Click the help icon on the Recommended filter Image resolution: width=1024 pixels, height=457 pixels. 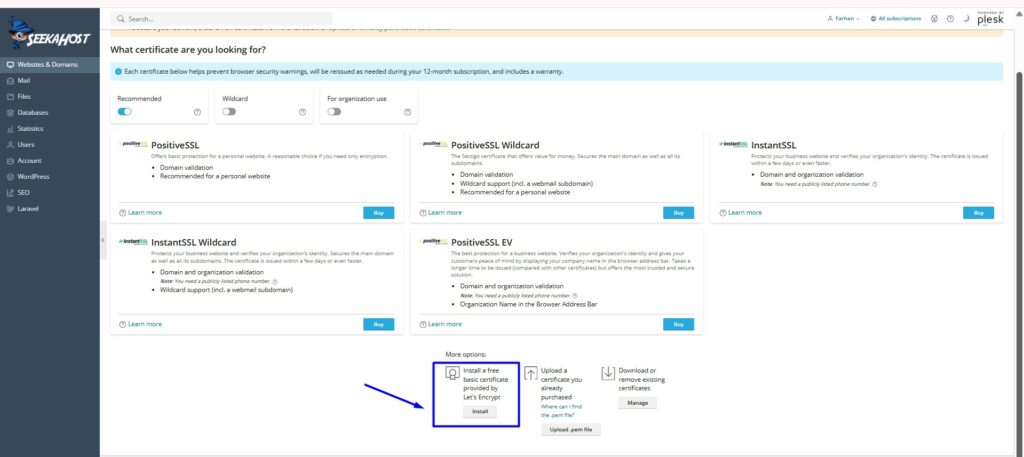pos(197,112)
